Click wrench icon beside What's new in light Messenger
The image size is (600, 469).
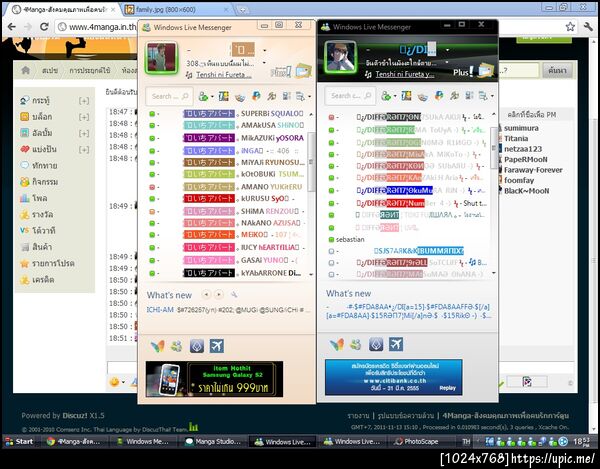[x=234, y=294]
